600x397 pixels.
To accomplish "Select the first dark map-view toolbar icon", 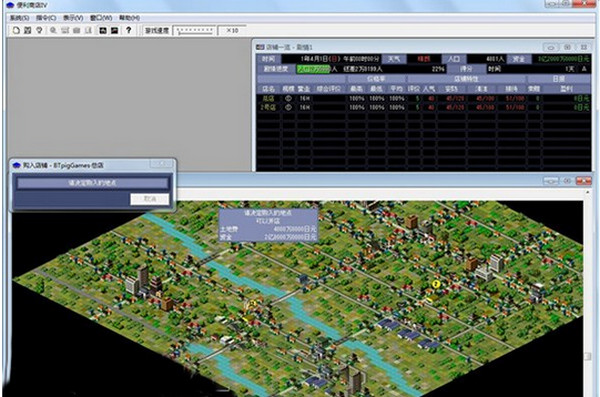I will tap(103, 30).
